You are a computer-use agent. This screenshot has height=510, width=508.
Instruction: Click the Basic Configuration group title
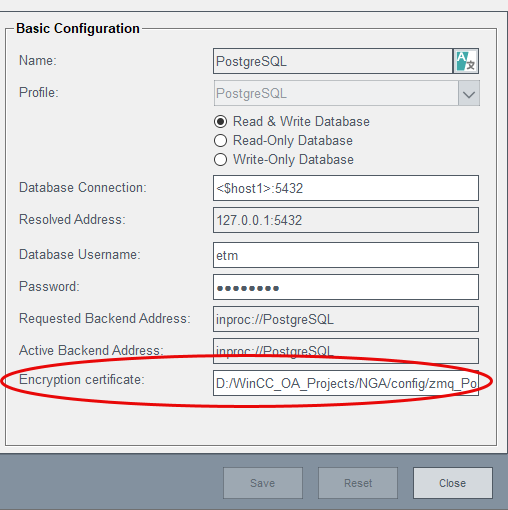tap(78, 28)
